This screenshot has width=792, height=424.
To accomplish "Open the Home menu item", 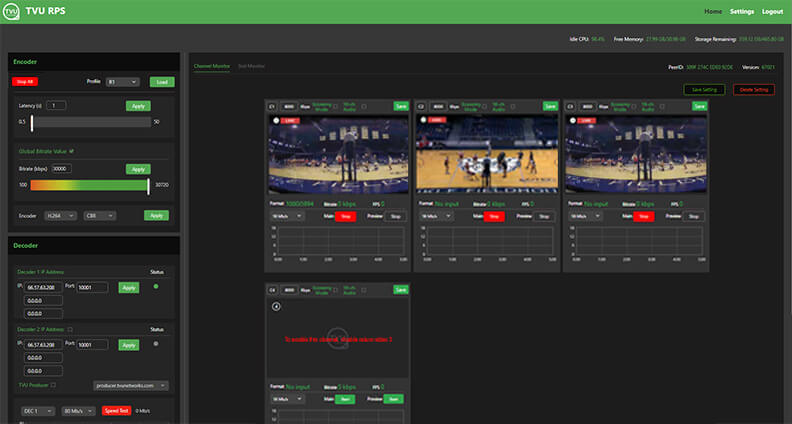I will coord(713,12).
